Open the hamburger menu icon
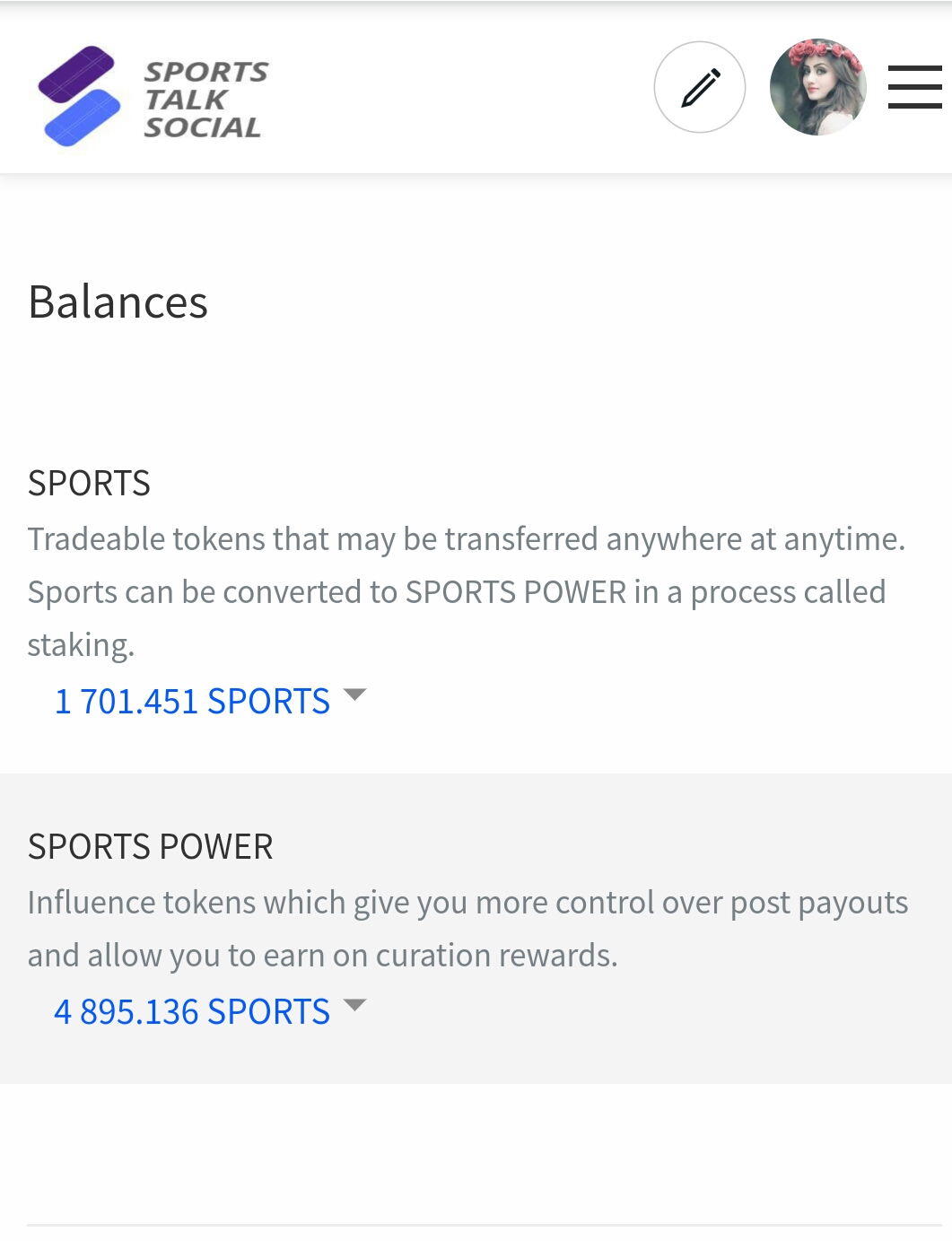 click(x=914, y=87)
